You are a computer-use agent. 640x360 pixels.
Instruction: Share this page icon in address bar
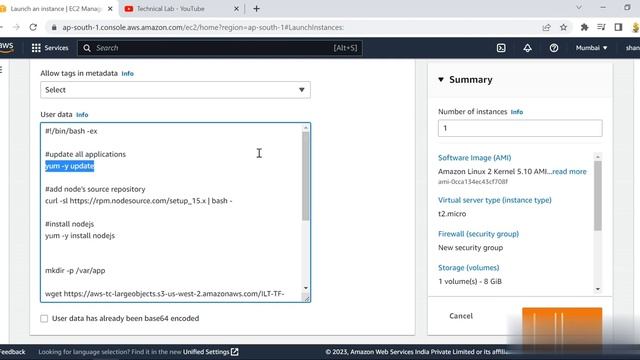click(546, 27)
